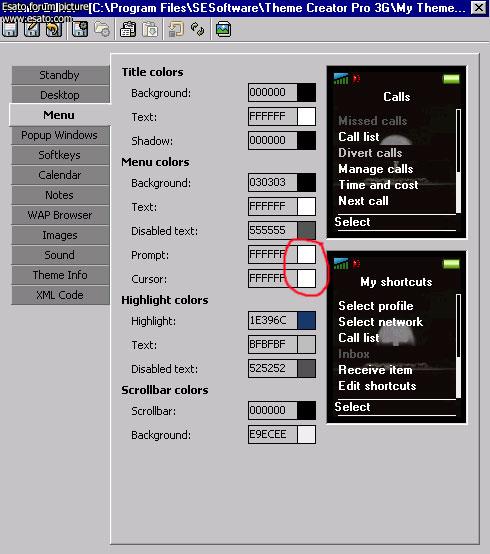
Task: Switch to the Standby tab
Action: click(60, 75)
